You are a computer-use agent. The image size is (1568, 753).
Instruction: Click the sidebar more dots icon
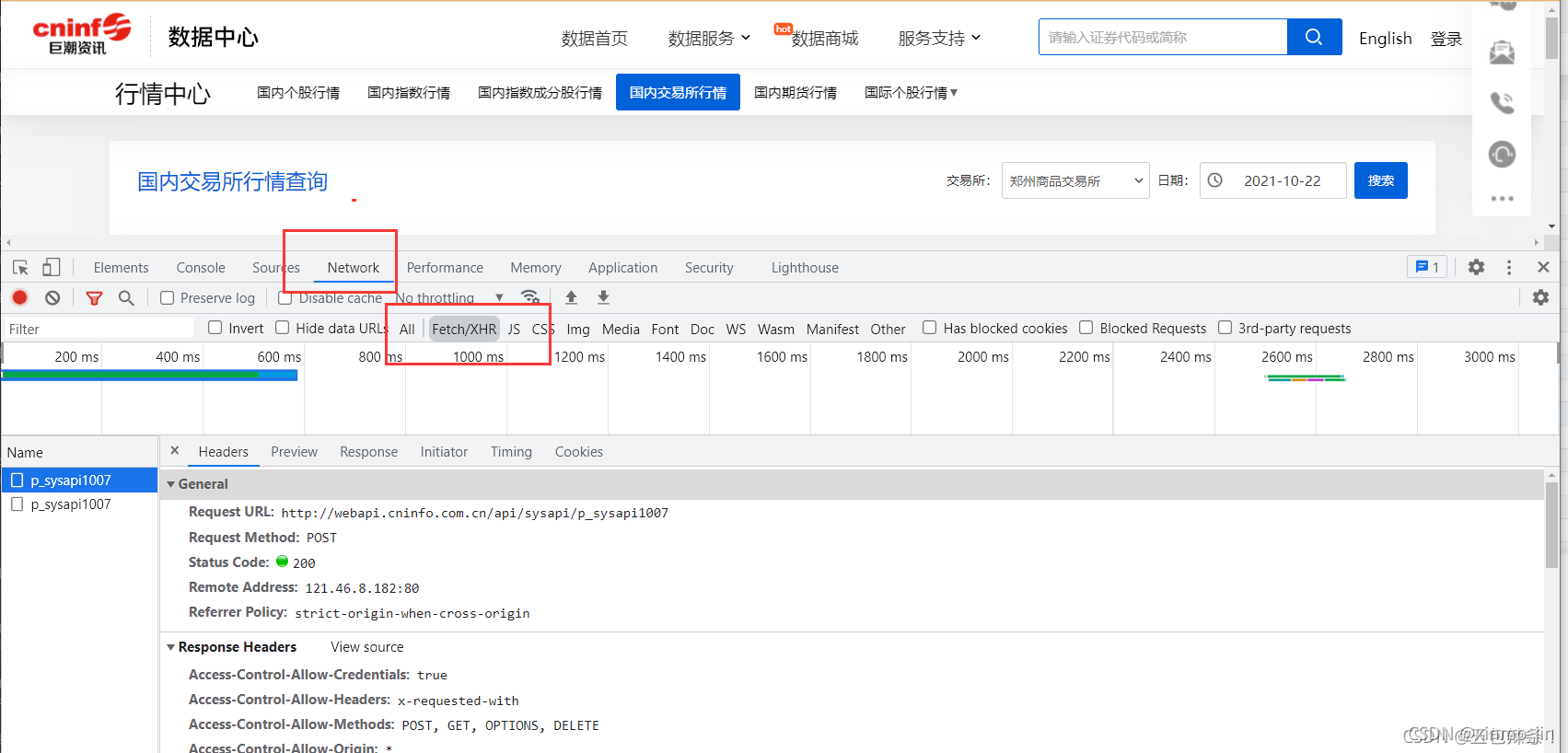pos(1502,198)
